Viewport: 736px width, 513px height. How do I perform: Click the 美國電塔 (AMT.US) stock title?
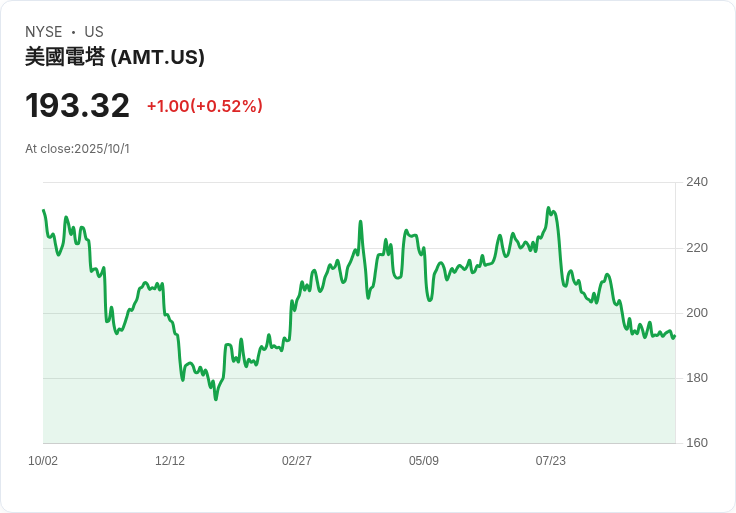(115, 57)
